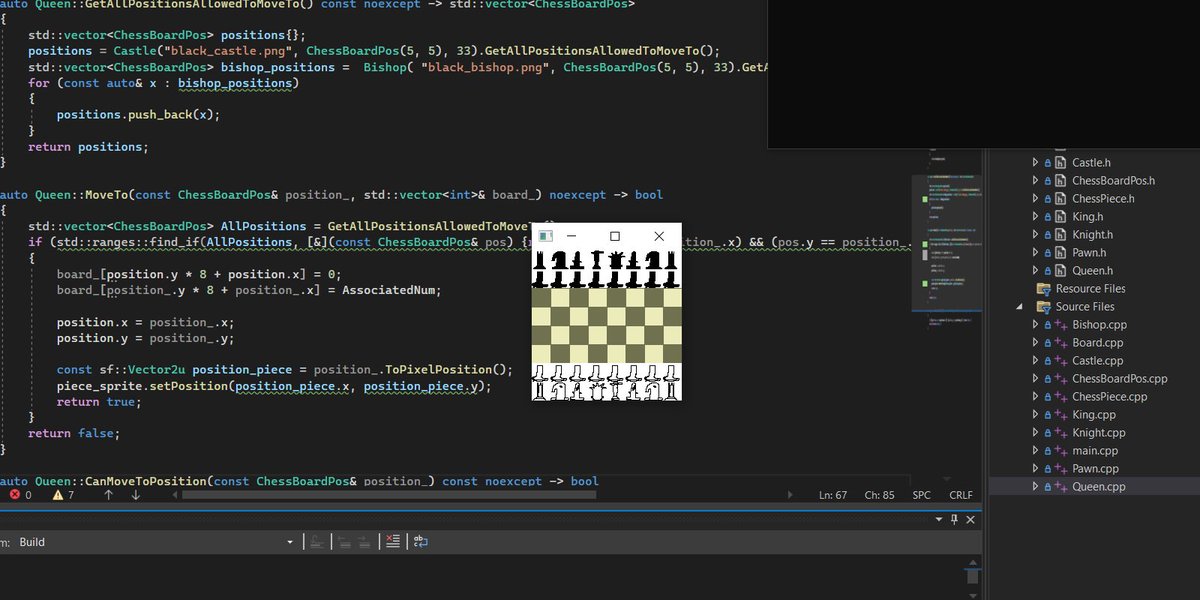Jump to previous message in Output toolbar

pyautogui.click(x=345, y=542)
